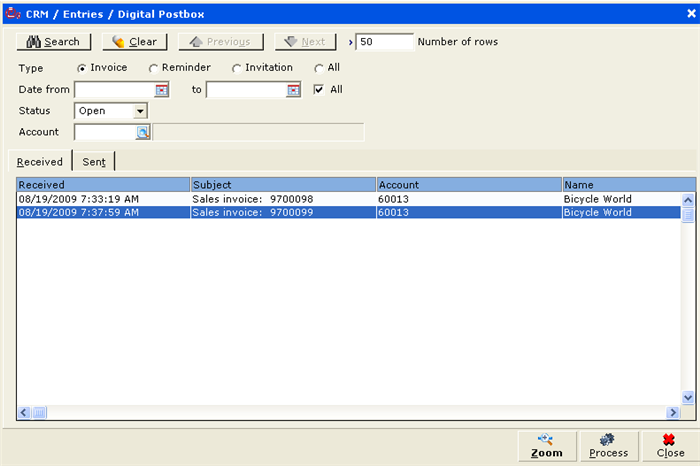Click the Previous navigation button
The image size is (700, 466).
(221, 42)
